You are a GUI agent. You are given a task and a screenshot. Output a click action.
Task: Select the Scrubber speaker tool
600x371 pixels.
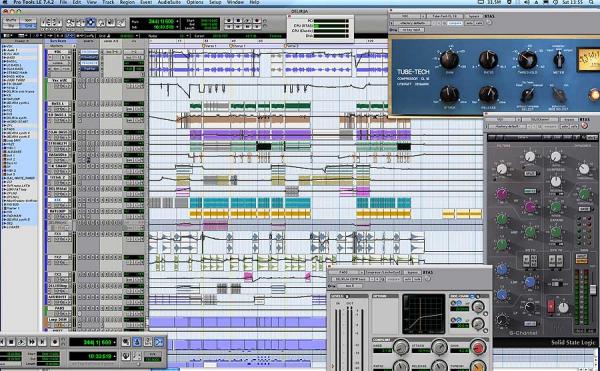pos(111,22)
